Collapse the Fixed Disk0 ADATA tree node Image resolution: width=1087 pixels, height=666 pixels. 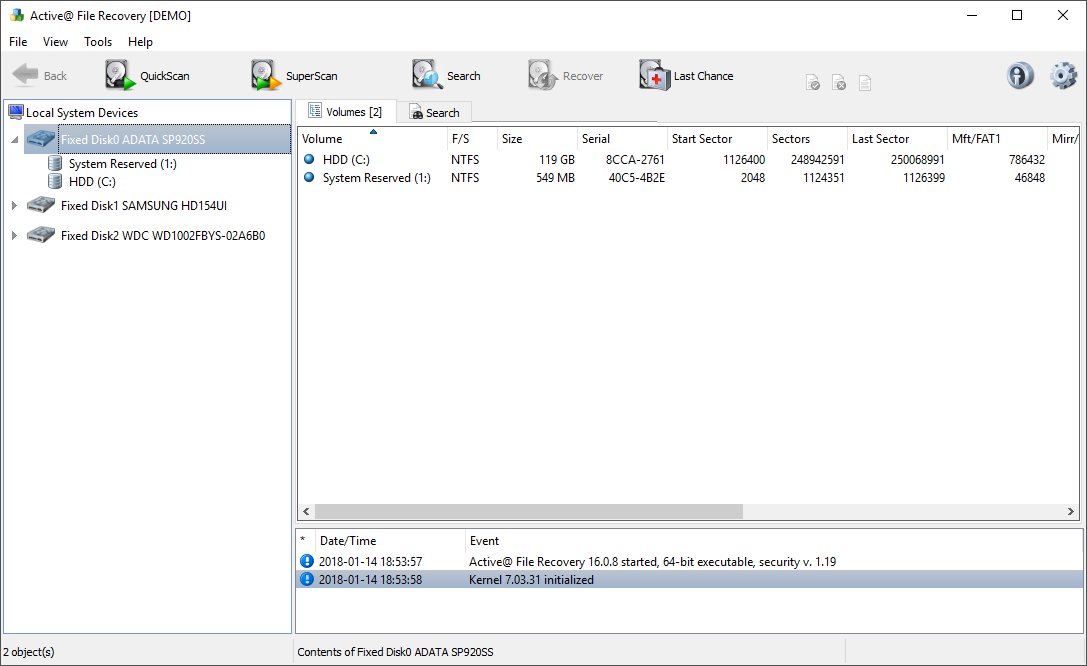(15, 140)
